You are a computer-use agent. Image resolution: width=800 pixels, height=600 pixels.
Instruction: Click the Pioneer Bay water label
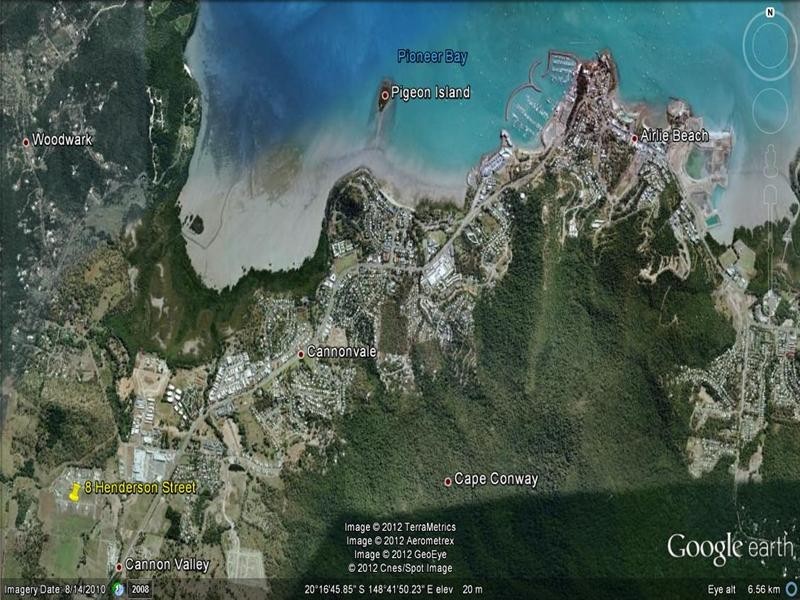[432, 57]
